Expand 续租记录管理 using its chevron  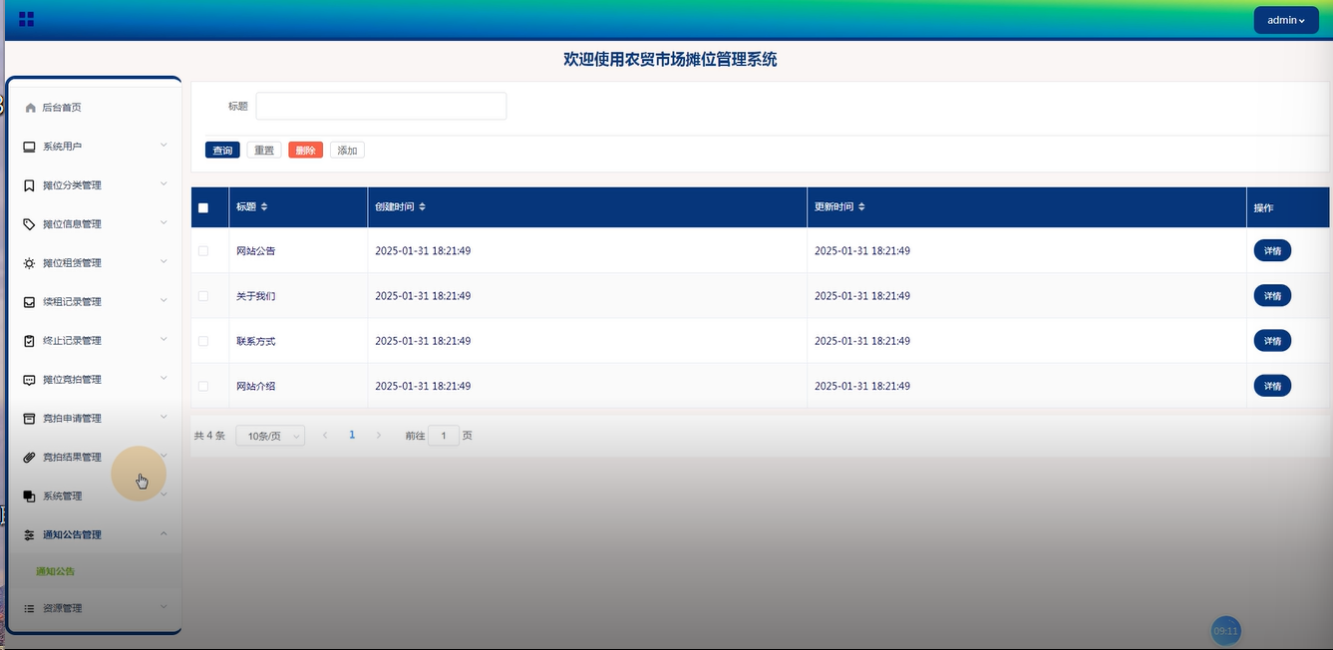click(164, 300)
